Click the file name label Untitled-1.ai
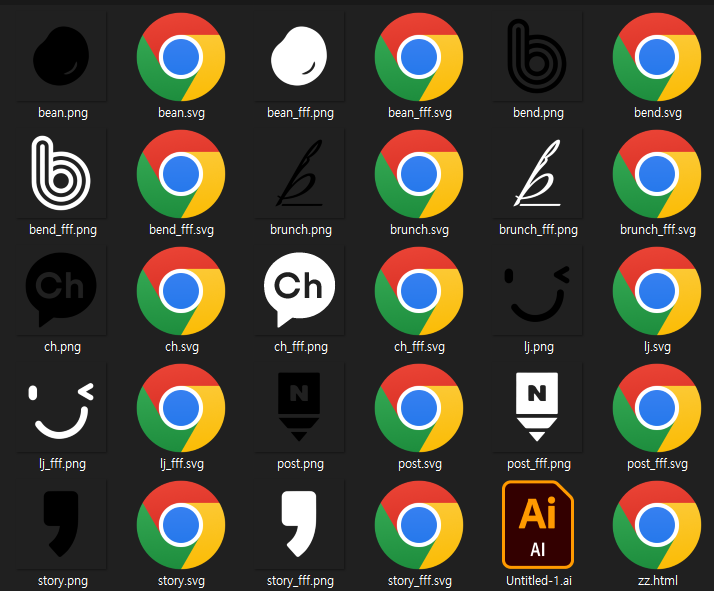The width and height of the screenshot is (714, 591). point(539,581)
